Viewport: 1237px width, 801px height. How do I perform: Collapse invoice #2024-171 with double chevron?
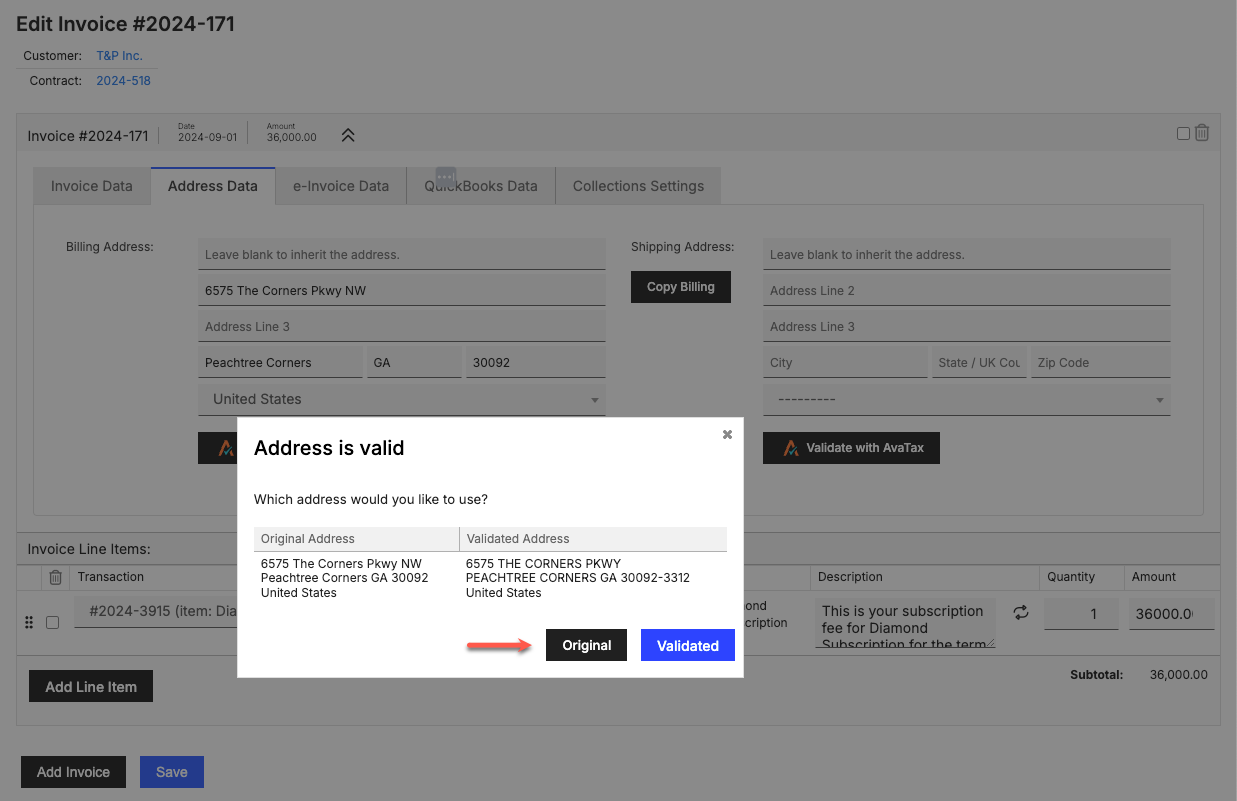pos(348,135)
